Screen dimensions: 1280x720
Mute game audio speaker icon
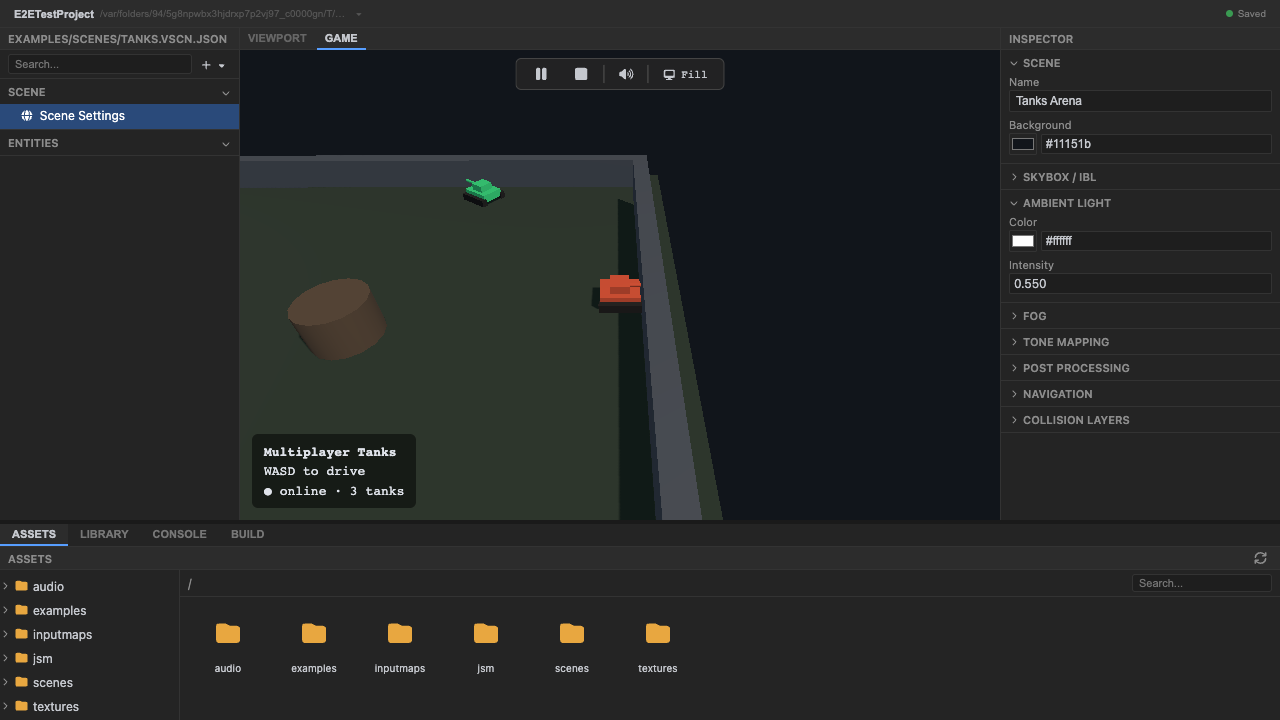tap(626, 74)
